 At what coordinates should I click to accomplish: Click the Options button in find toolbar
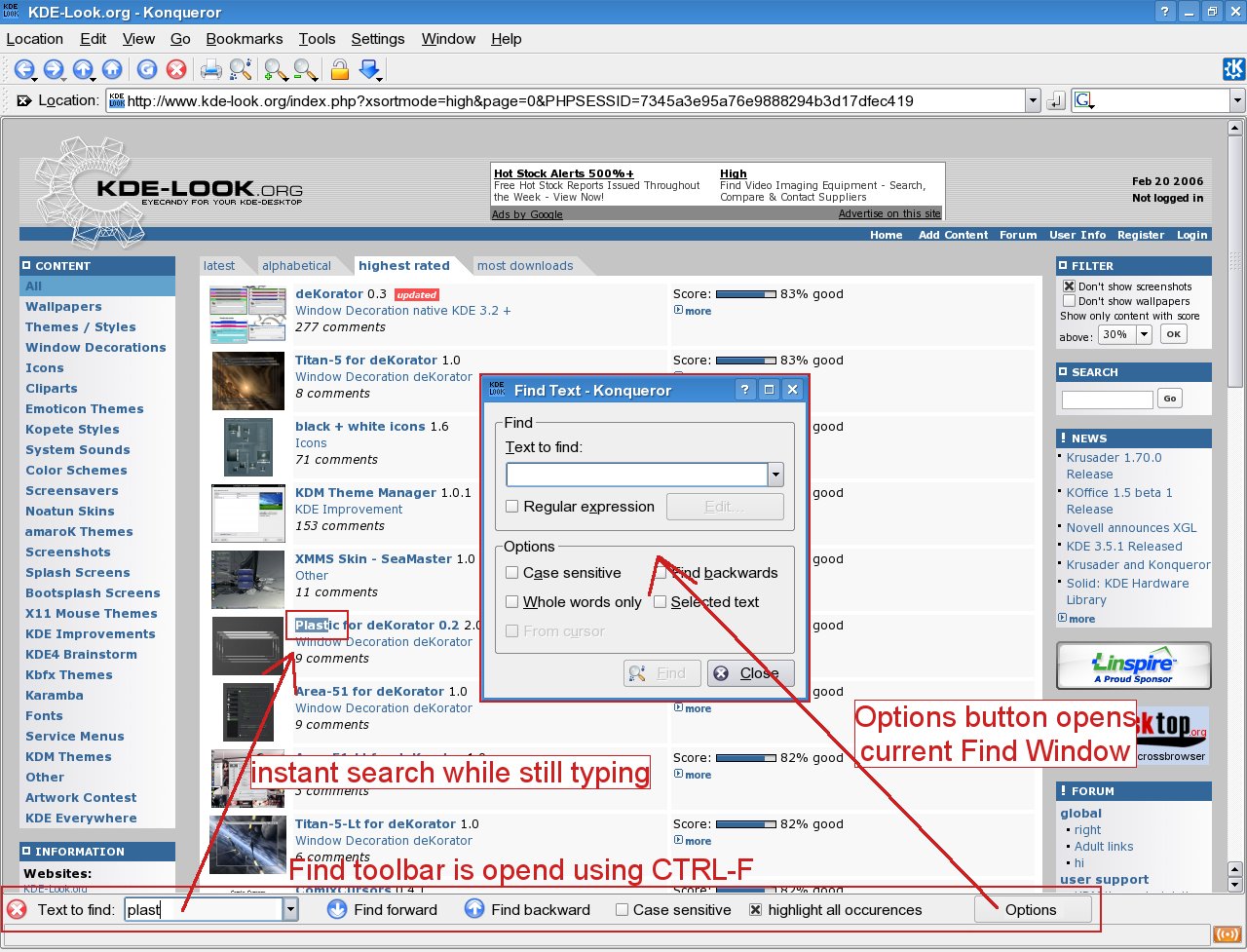coord(1032,910)
